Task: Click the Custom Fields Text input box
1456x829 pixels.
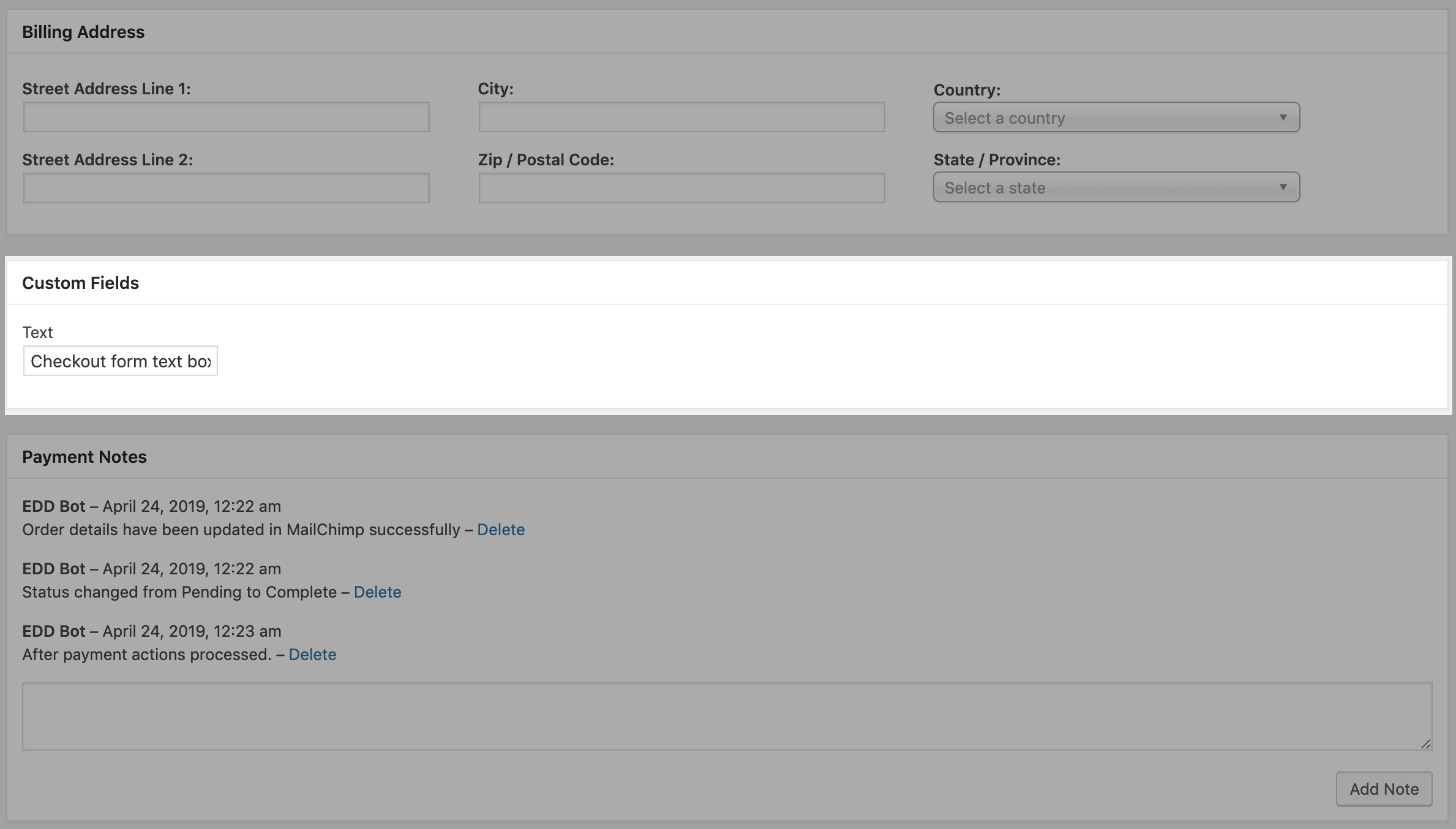Action: 121,361
